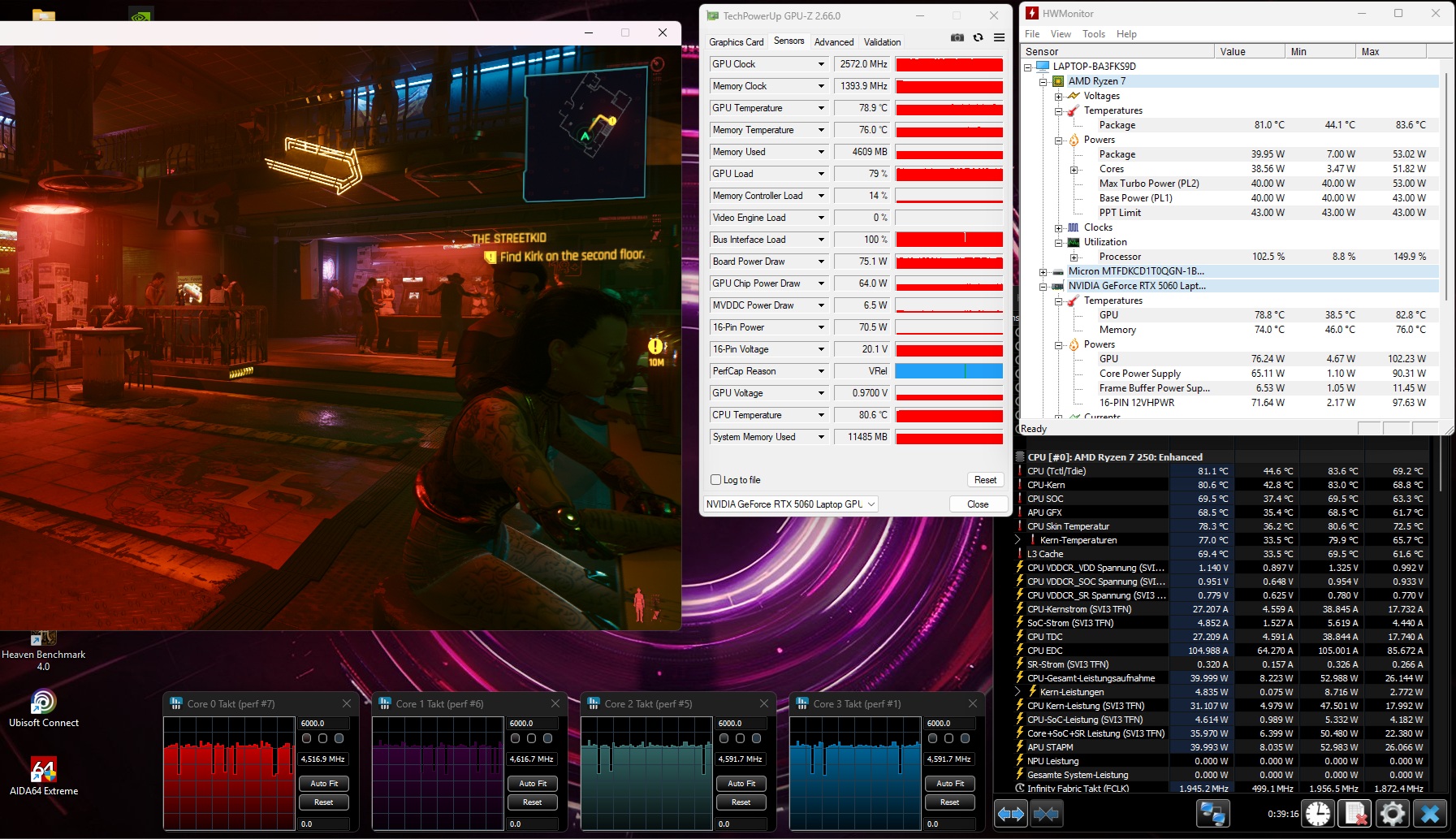The image size is (1456, 839).
Task: Click the Core 0 Takt graph window icon
Action: tap(176, 703)
